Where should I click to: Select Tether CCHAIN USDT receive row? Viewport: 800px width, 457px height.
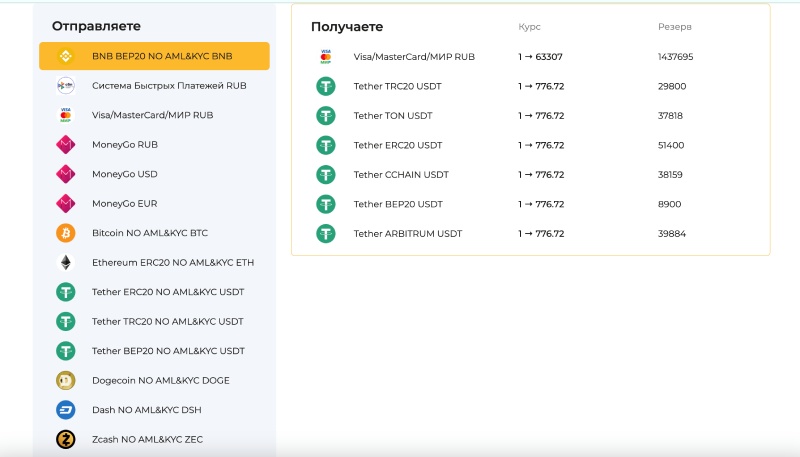[x=401, y=175]
